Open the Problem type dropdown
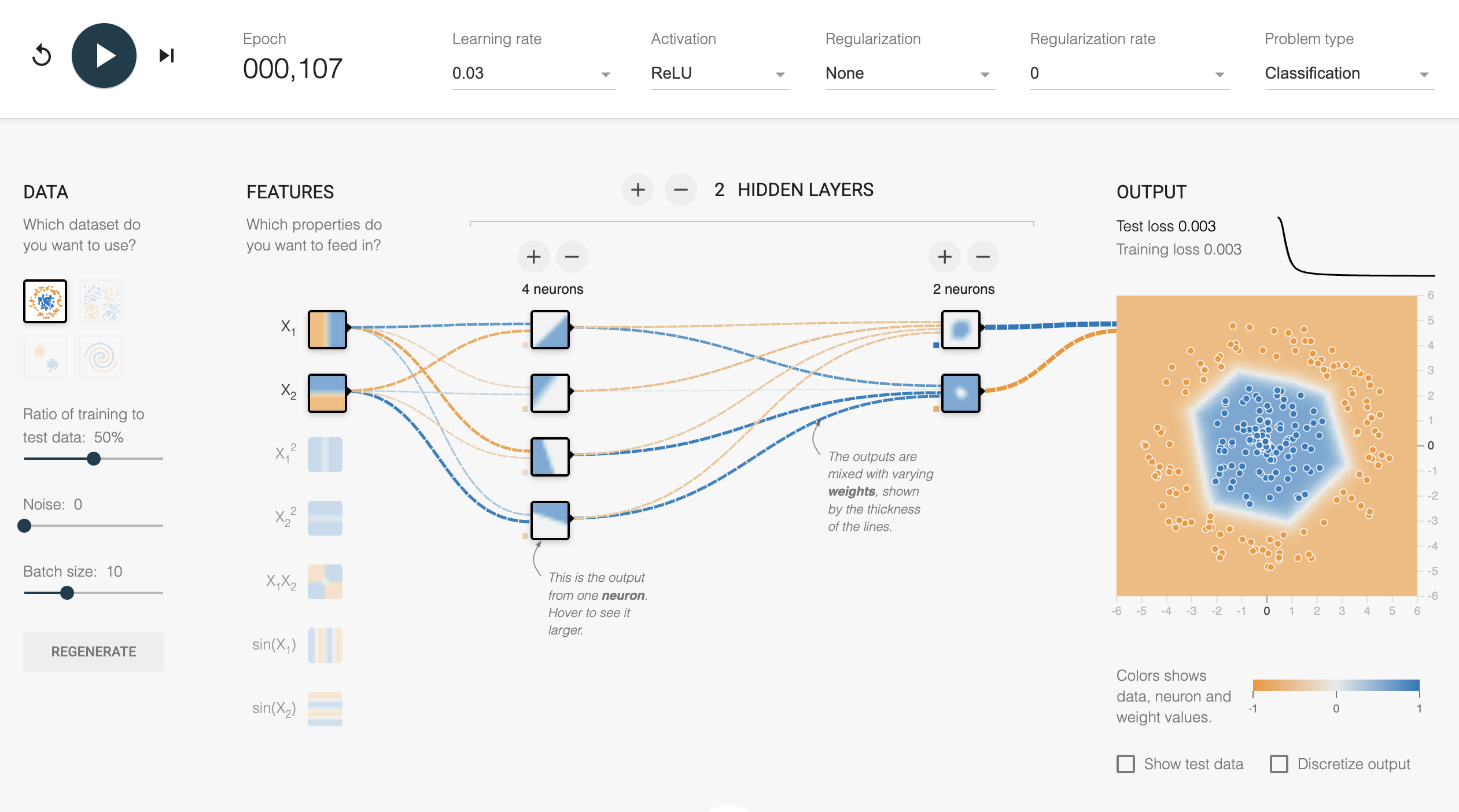1459x812 pixels. [x=1348, y=73]
